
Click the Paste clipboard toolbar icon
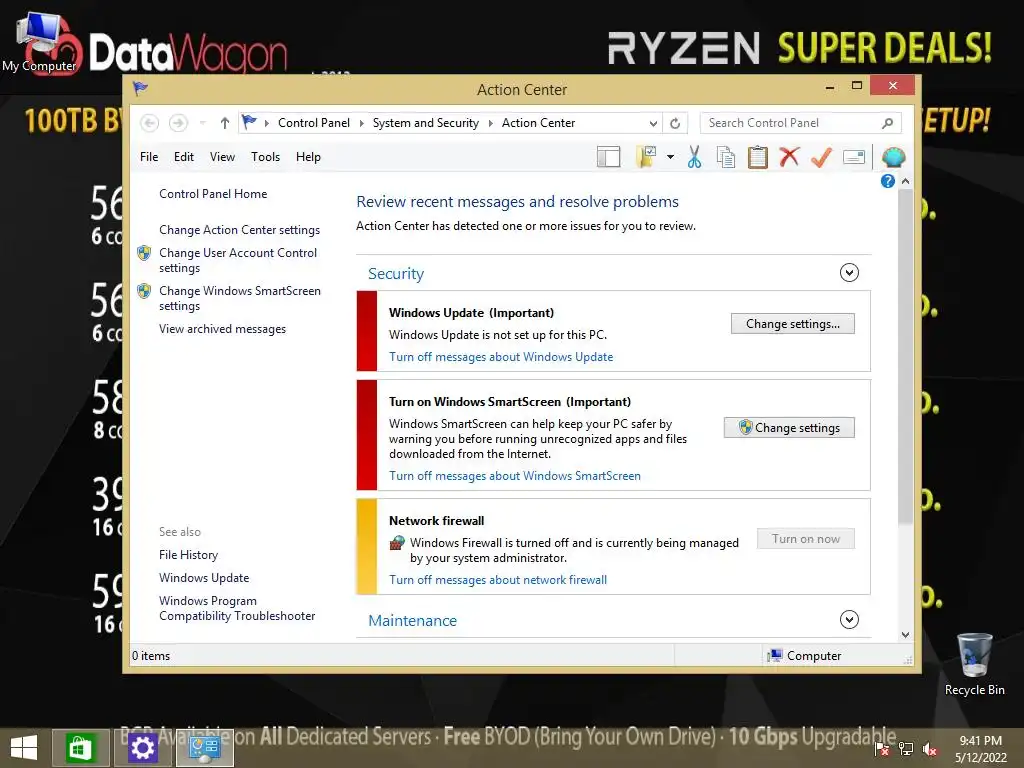(758, 157)
